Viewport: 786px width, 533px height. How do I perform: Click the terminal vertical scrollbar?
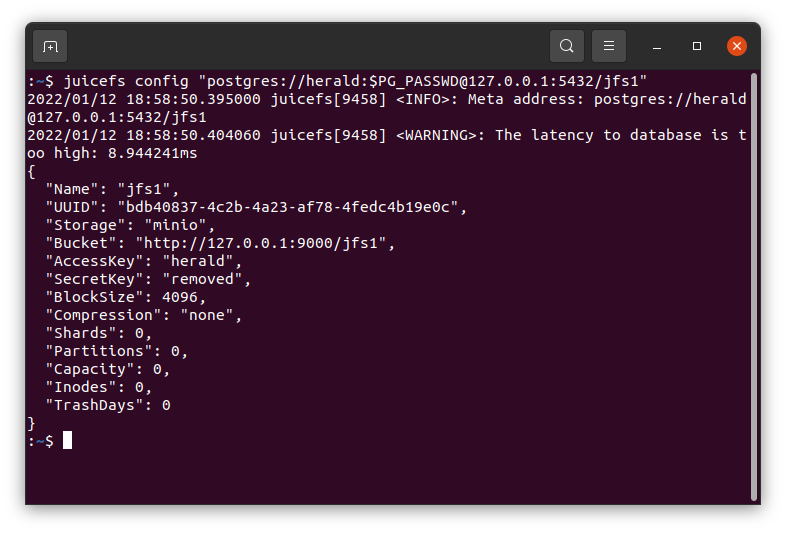tap(753, 287)
